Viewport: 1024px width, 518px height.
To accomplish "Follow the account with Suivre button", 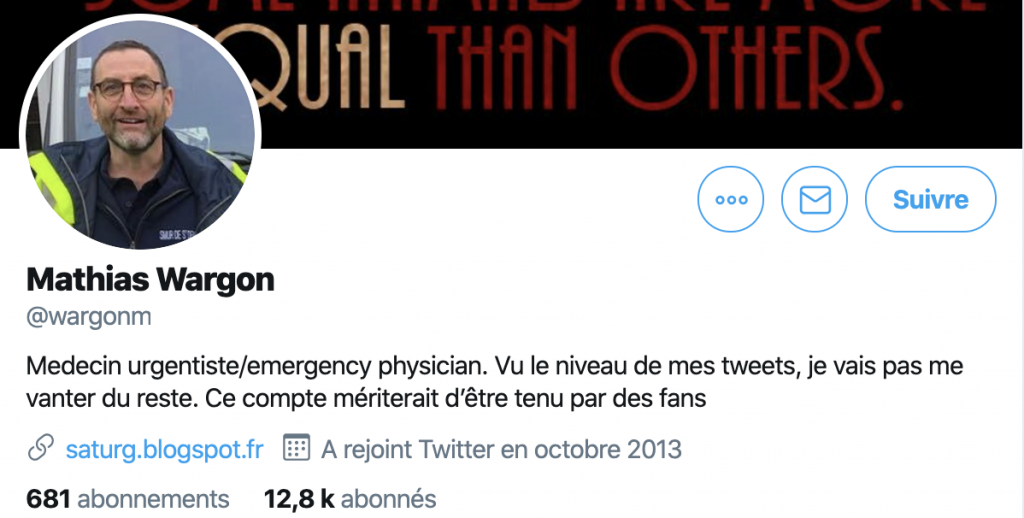I will click(931, 199).
